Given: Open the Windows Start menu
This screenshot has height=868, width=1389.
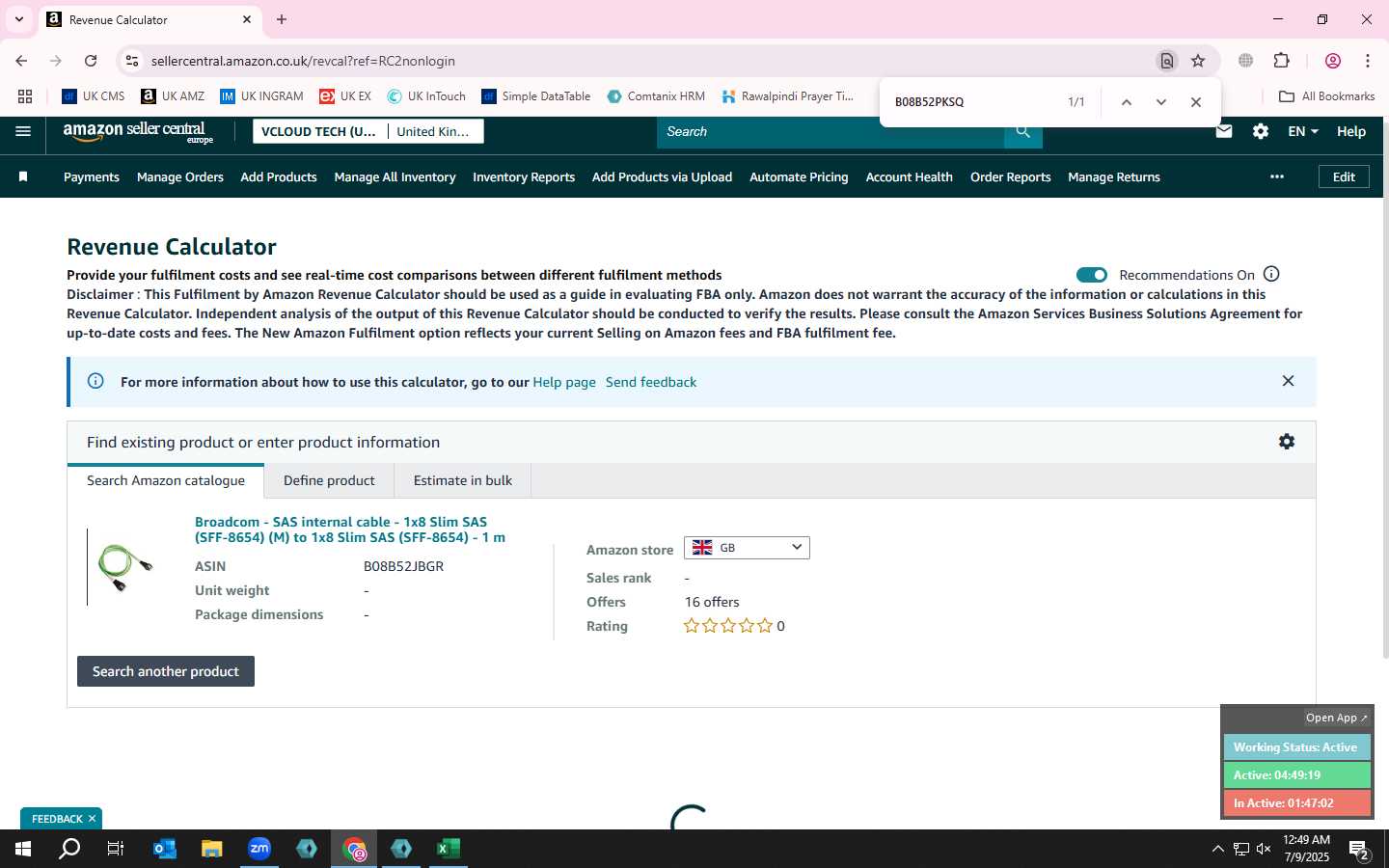Looking at the screenshot, I should point(23,849).
